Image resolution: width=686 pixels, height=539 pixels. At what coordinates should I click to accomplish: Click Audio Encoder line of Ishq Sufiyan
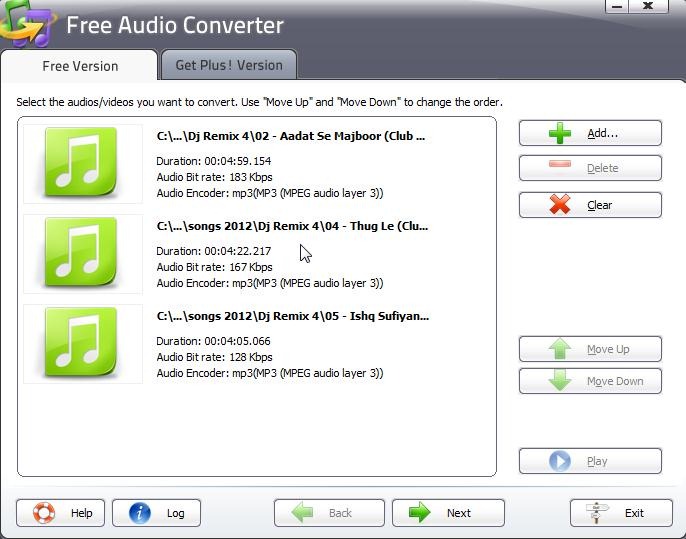270,373
